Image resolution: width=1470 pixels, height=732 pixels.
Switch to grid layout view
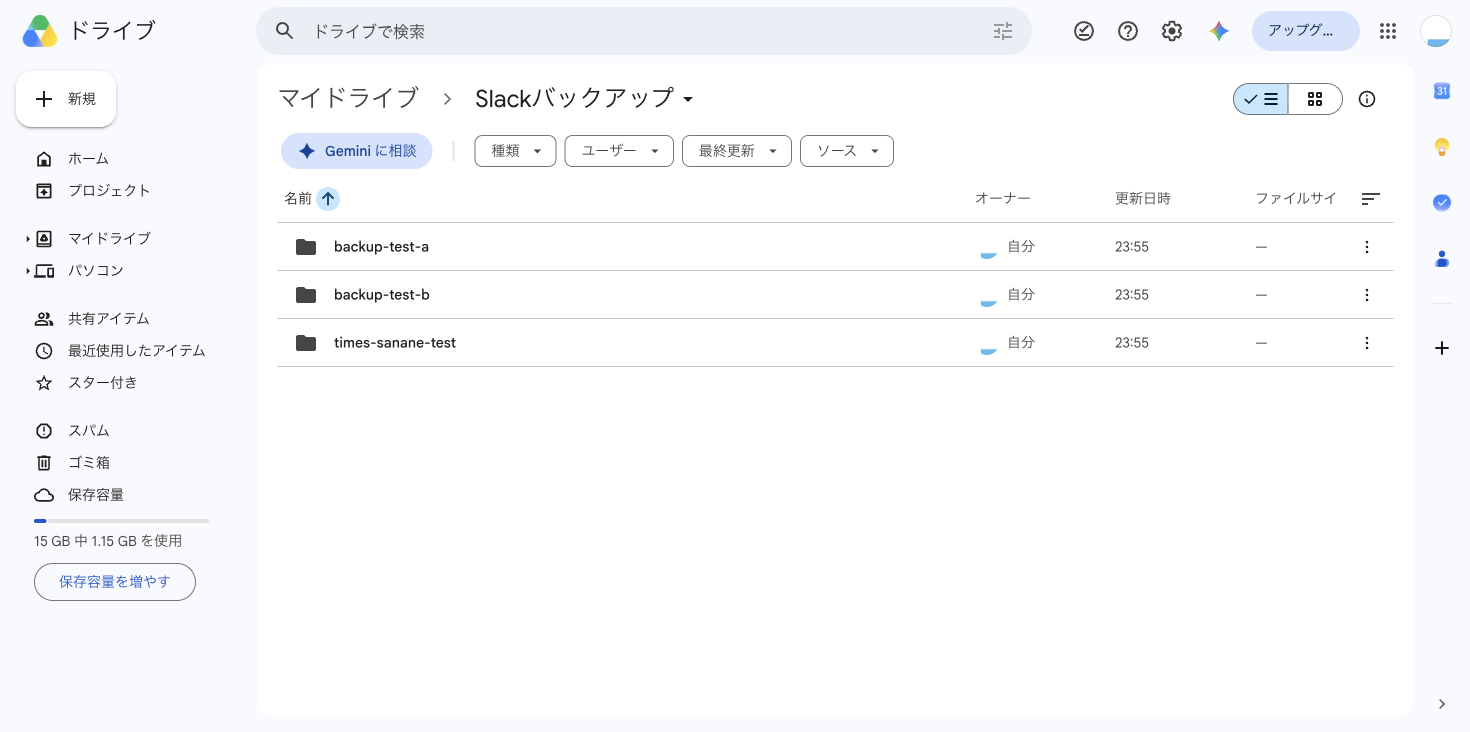click(1315, 99)
